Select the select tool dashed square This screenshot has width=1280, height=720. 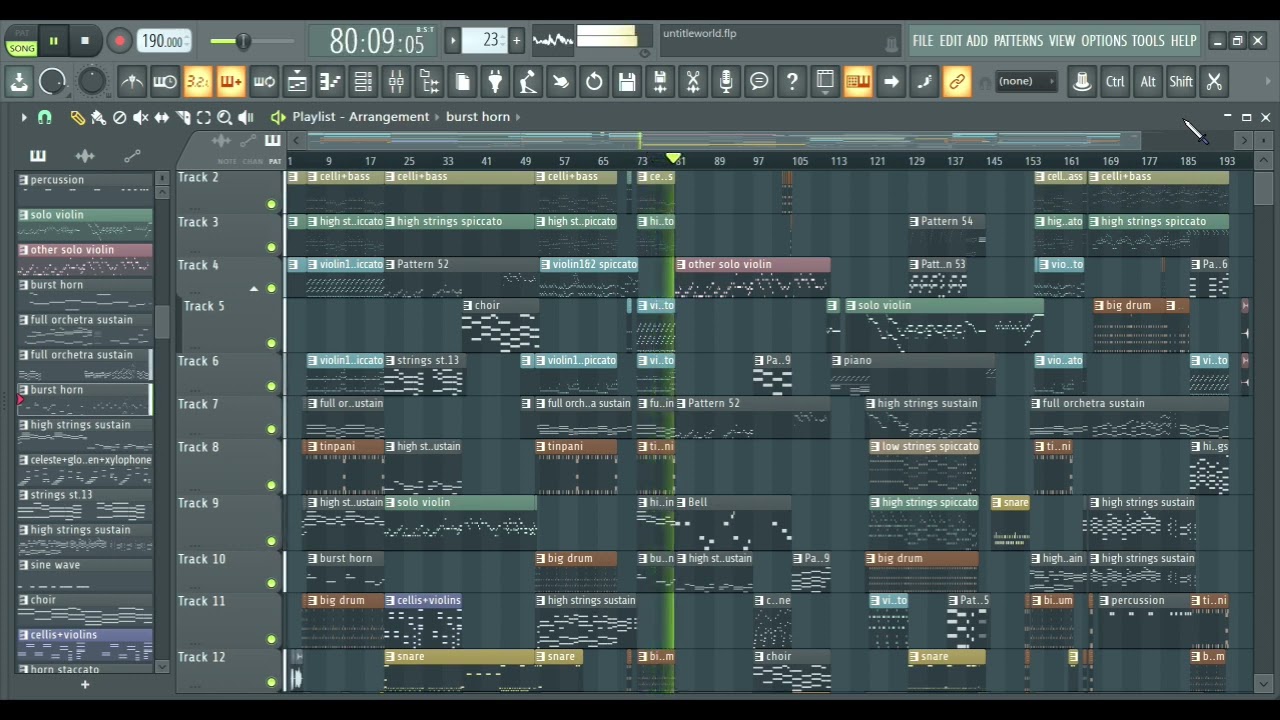click(x=204, y=117)
